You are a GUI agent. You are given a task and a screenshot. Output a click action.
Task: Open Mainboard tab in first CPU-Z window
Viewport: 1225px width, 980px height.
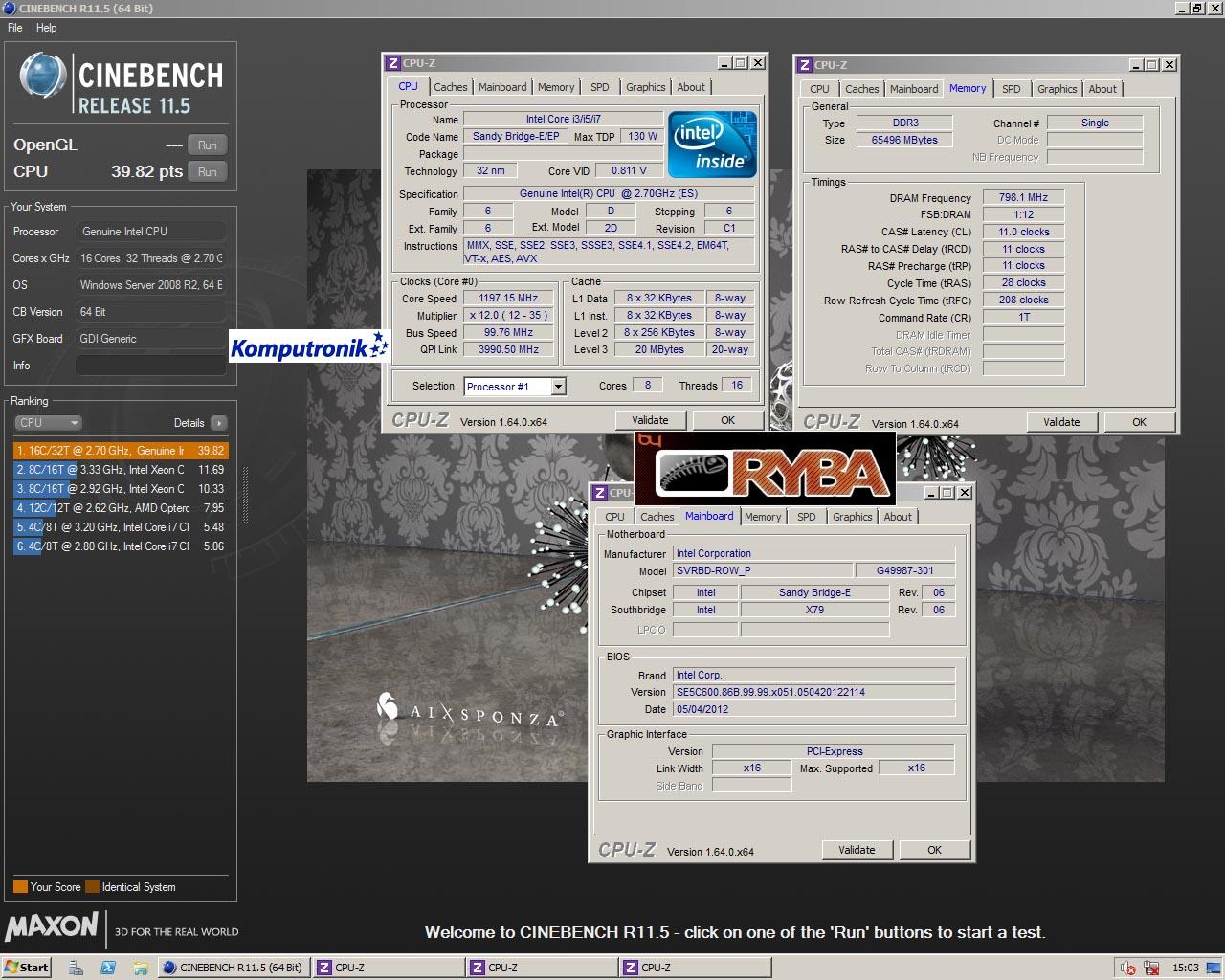(502, 87)
